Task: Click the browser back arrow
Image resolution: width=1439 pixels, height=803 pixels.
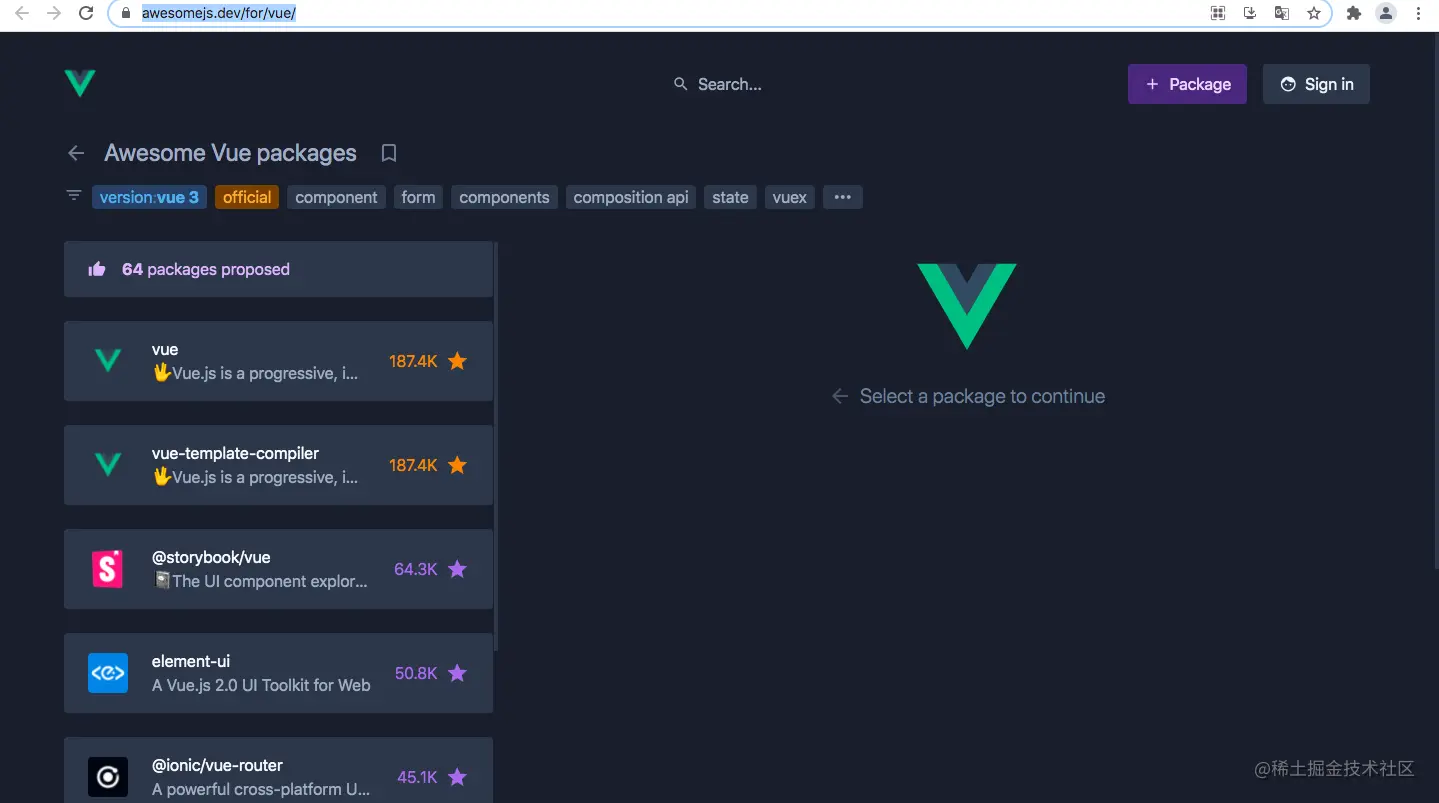Action: [x=22, y=13]
